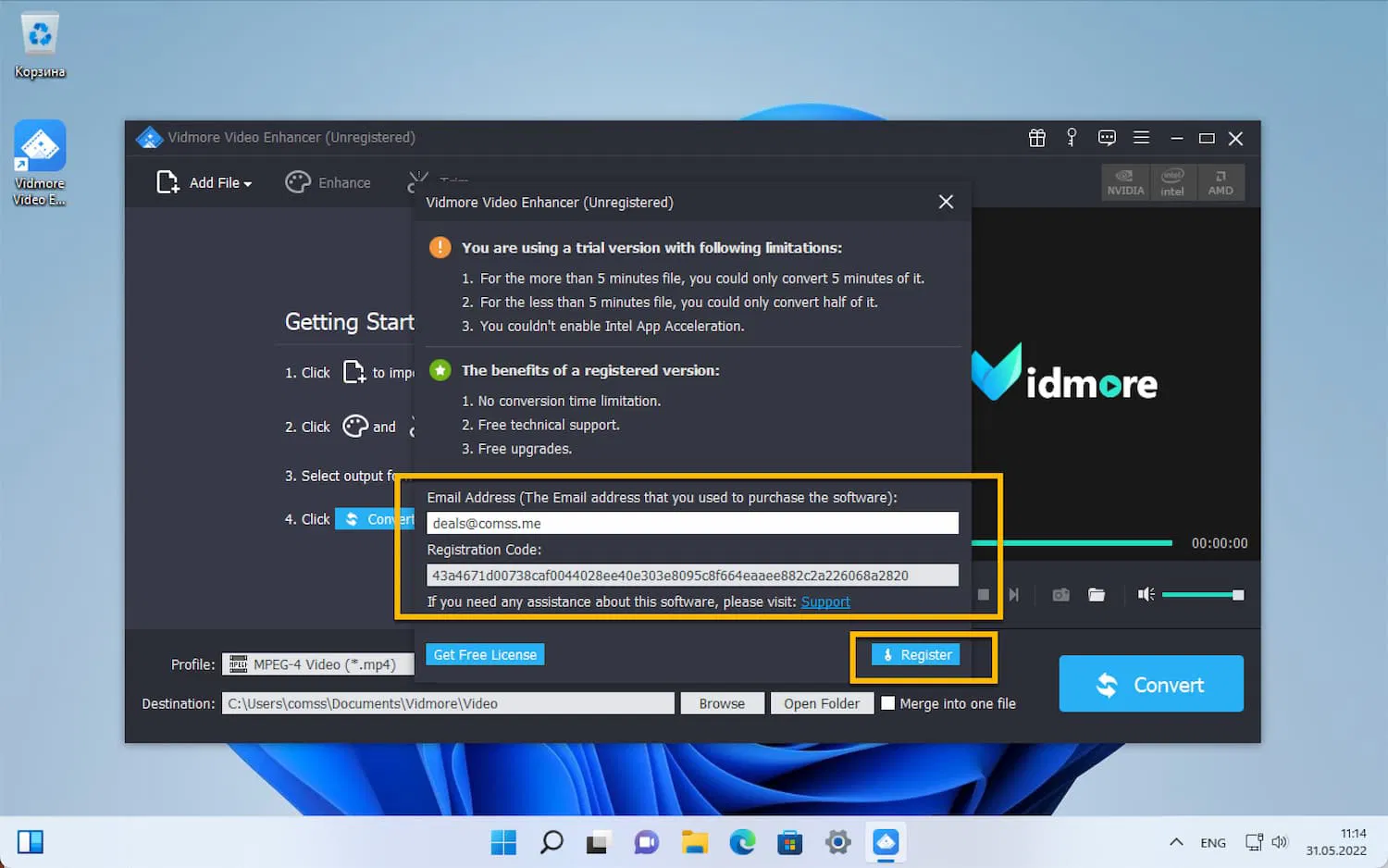Click 'No conversion time limitation.' text

tap(569, 401)
